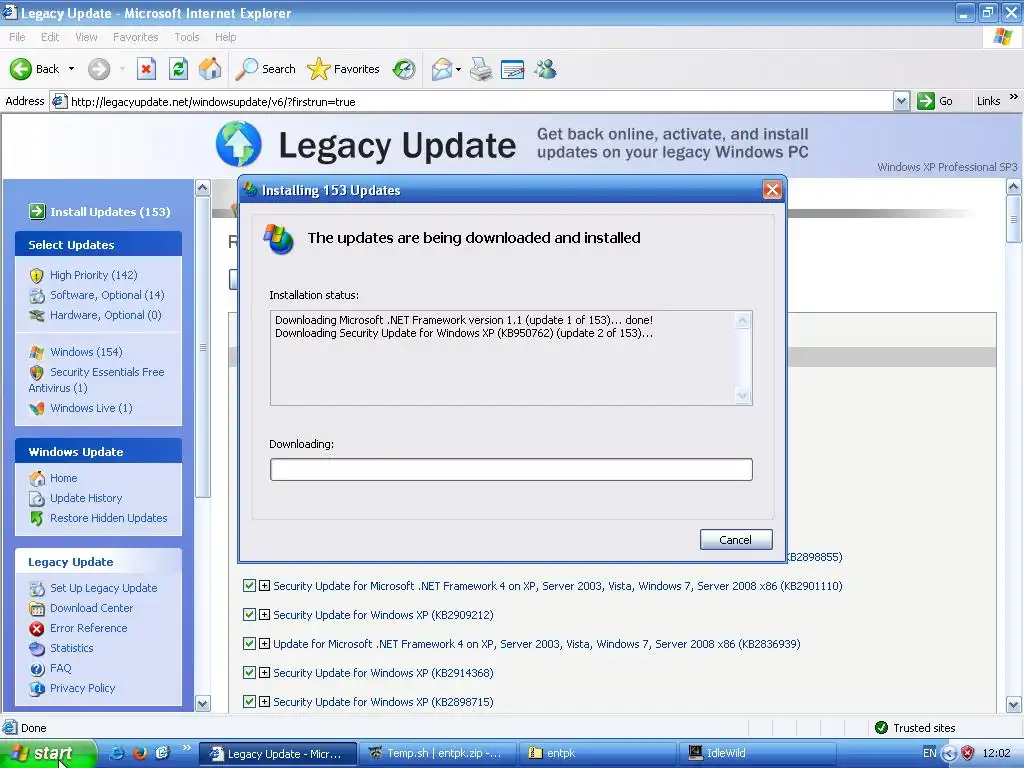Screen dimensions: 1024x768
Task: Click the Statistics pie icon
Action: (37, 648)
